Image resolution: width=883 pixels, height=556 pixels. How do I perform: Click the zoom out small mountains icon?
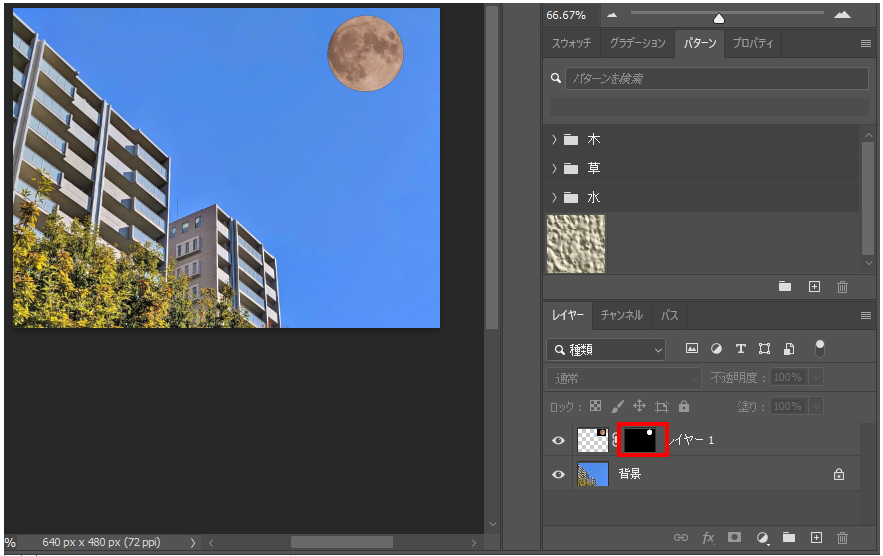tap(612, 15)
